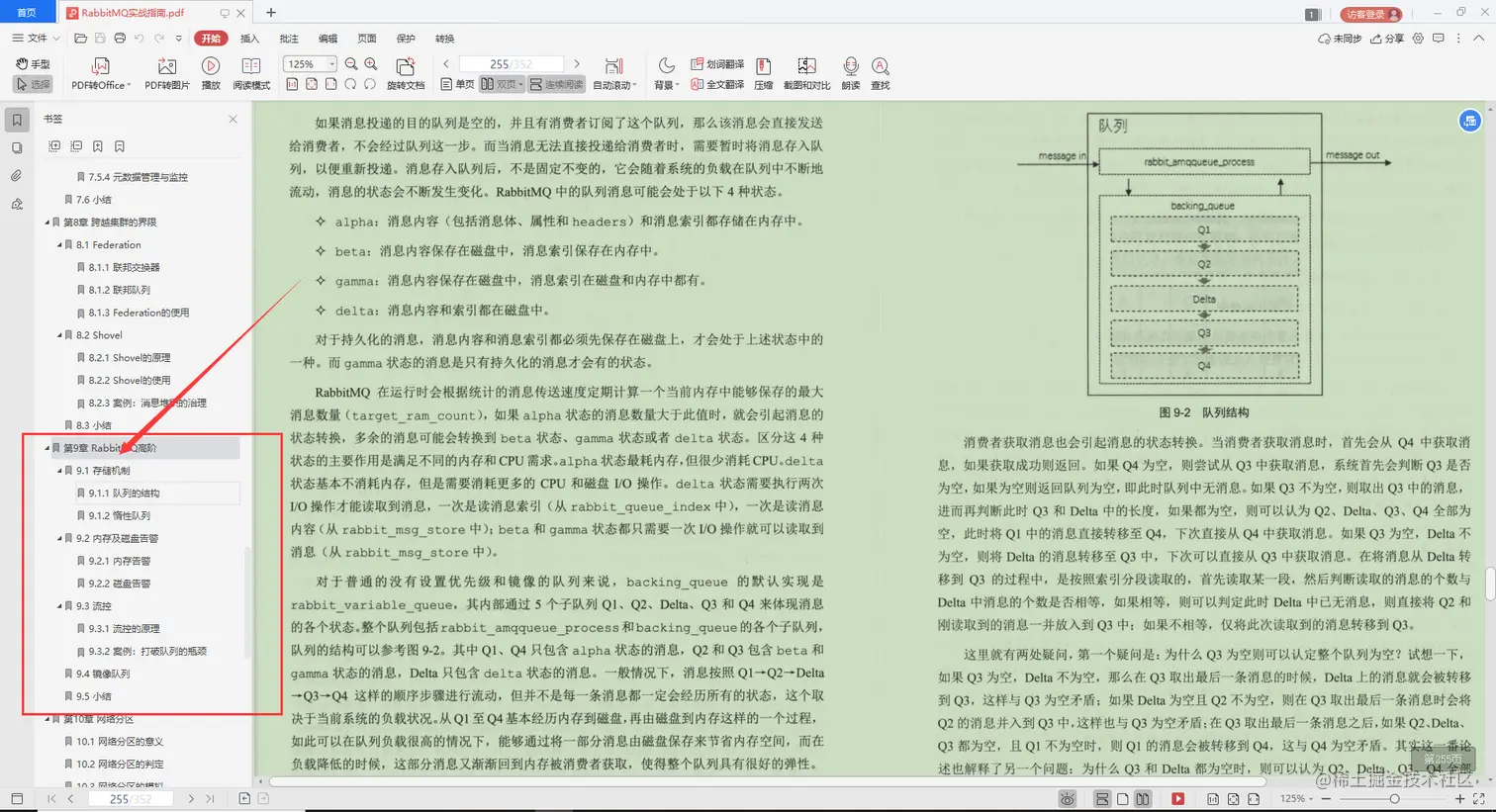The height and width of the screenshot is (812, 1496).
Task: Click collapse all bookmarks icon
Action: [76, 146]
